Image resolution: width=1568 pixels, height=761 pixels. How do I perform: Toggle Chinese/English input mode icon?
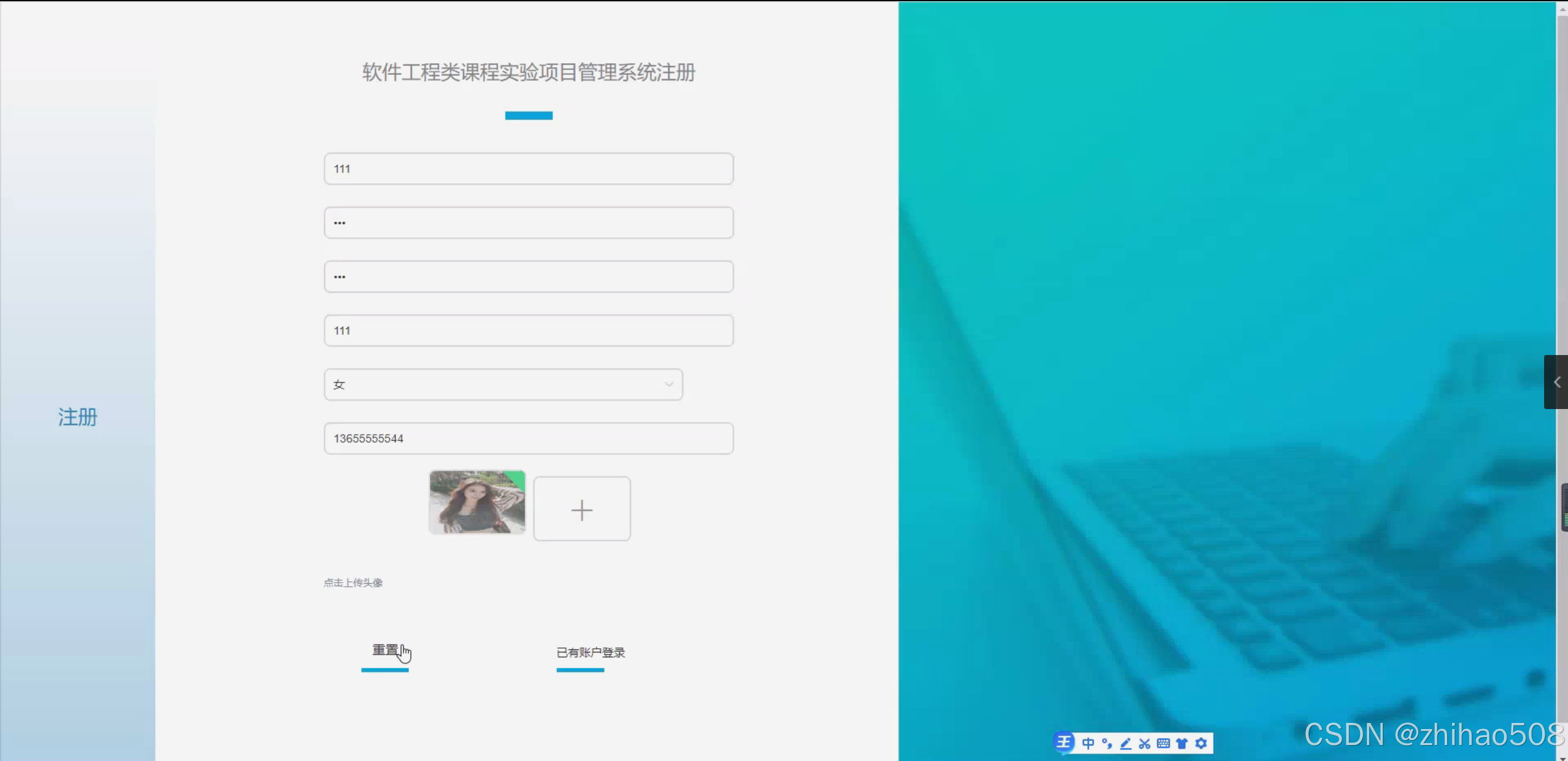coord(1088,743)
